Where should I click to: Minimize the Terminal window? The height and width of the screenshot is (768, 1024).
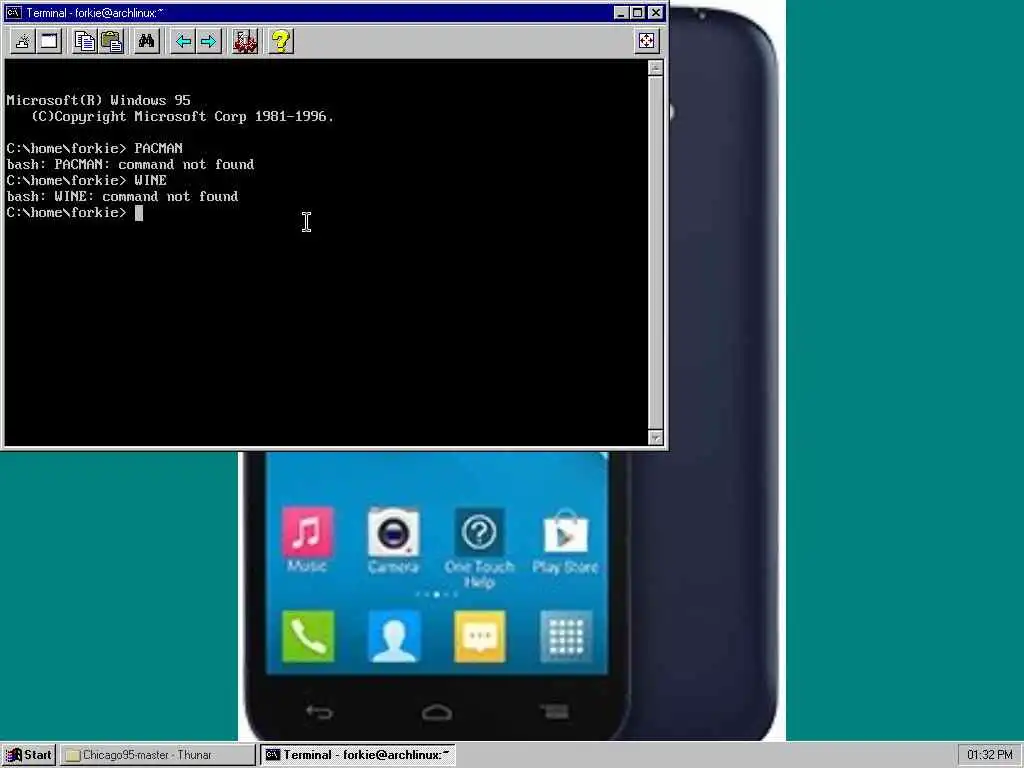click(x=621, y=12)
